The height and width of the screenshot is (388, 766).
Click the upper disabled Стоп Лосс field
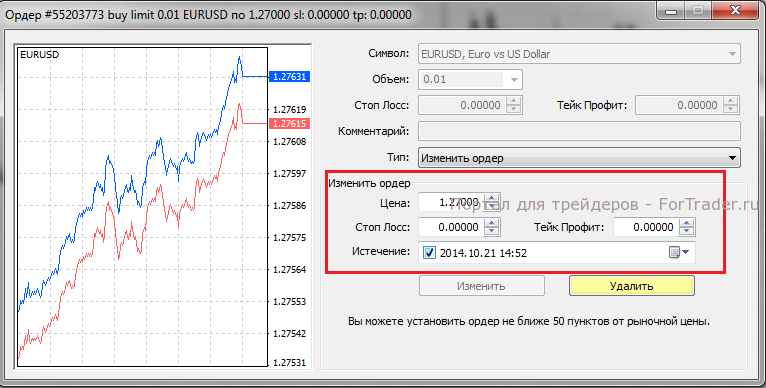[x=462, y=105]
